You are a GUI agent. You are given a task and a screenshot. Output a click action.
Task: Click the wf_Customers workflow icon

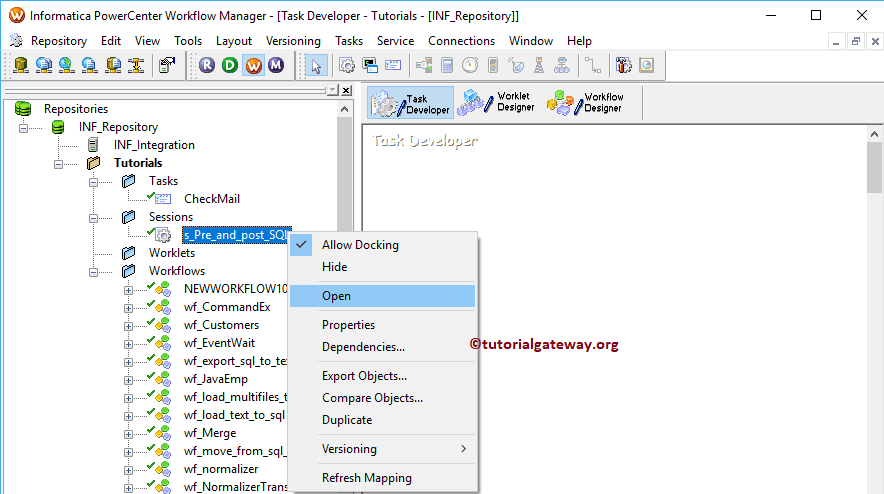pyautogui.click(x=163, y=325)
